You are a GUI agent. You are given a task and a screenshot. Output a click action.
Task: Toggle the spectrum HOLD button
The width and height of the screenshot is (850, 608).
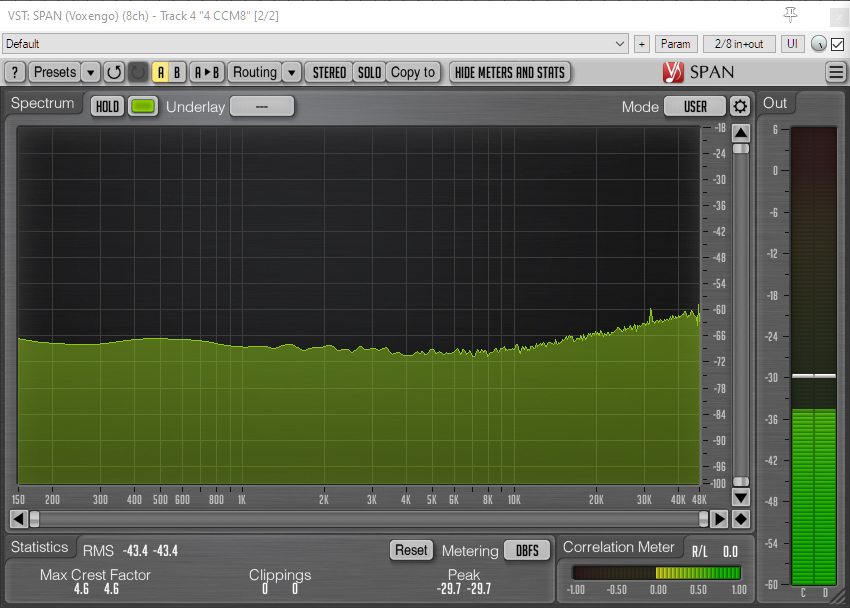click(x=107, y=106)
